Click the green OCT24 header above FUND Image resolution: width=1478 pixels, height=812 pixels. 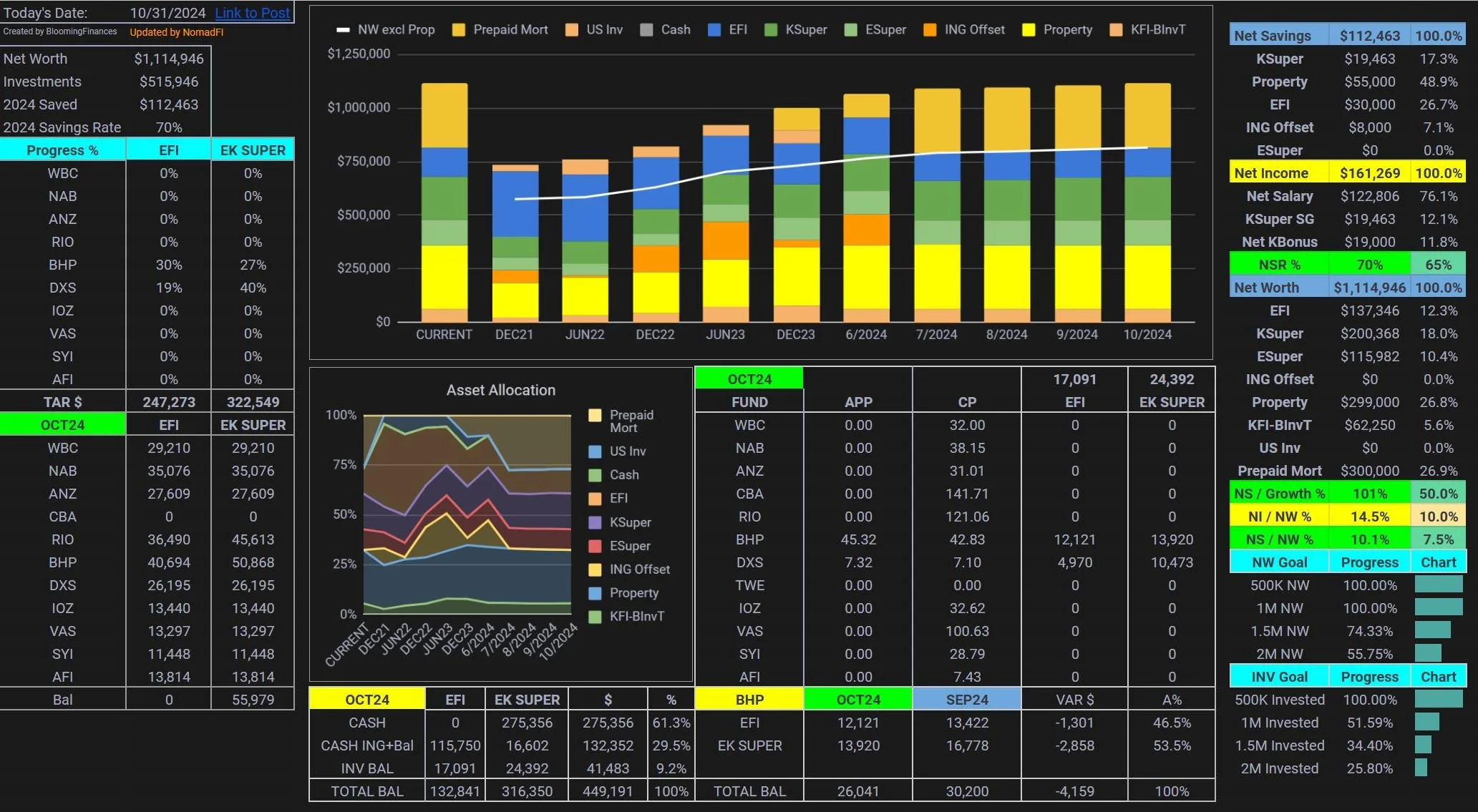point(749,379)
